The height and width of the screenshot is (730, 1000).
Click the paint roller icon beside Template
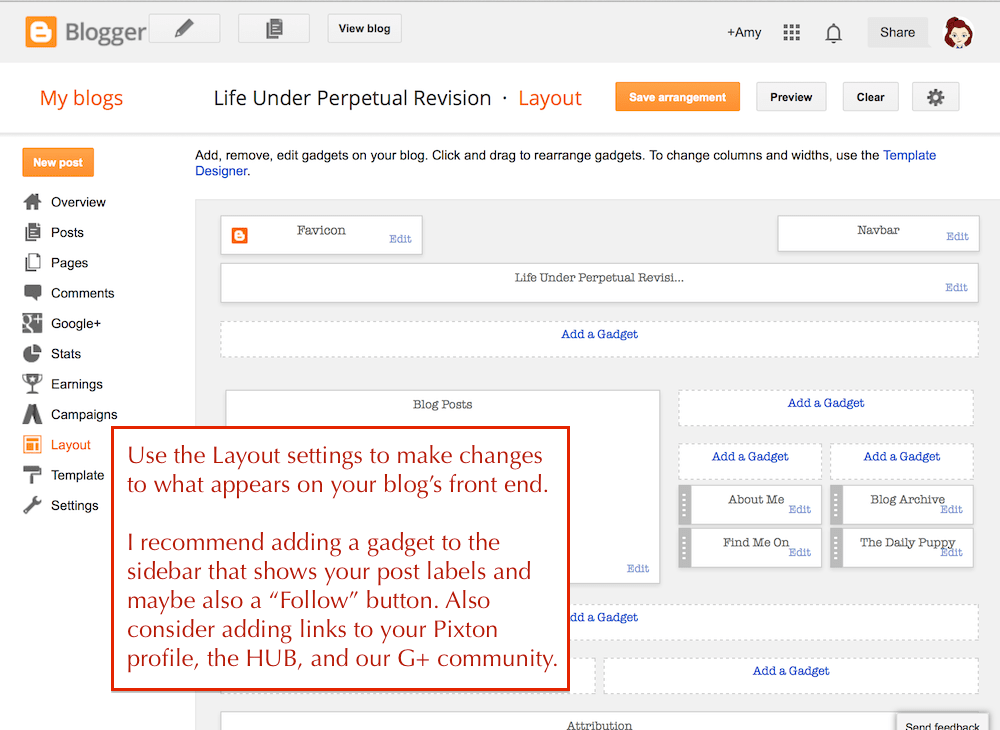pyautogui.click(x=32, y=475)
